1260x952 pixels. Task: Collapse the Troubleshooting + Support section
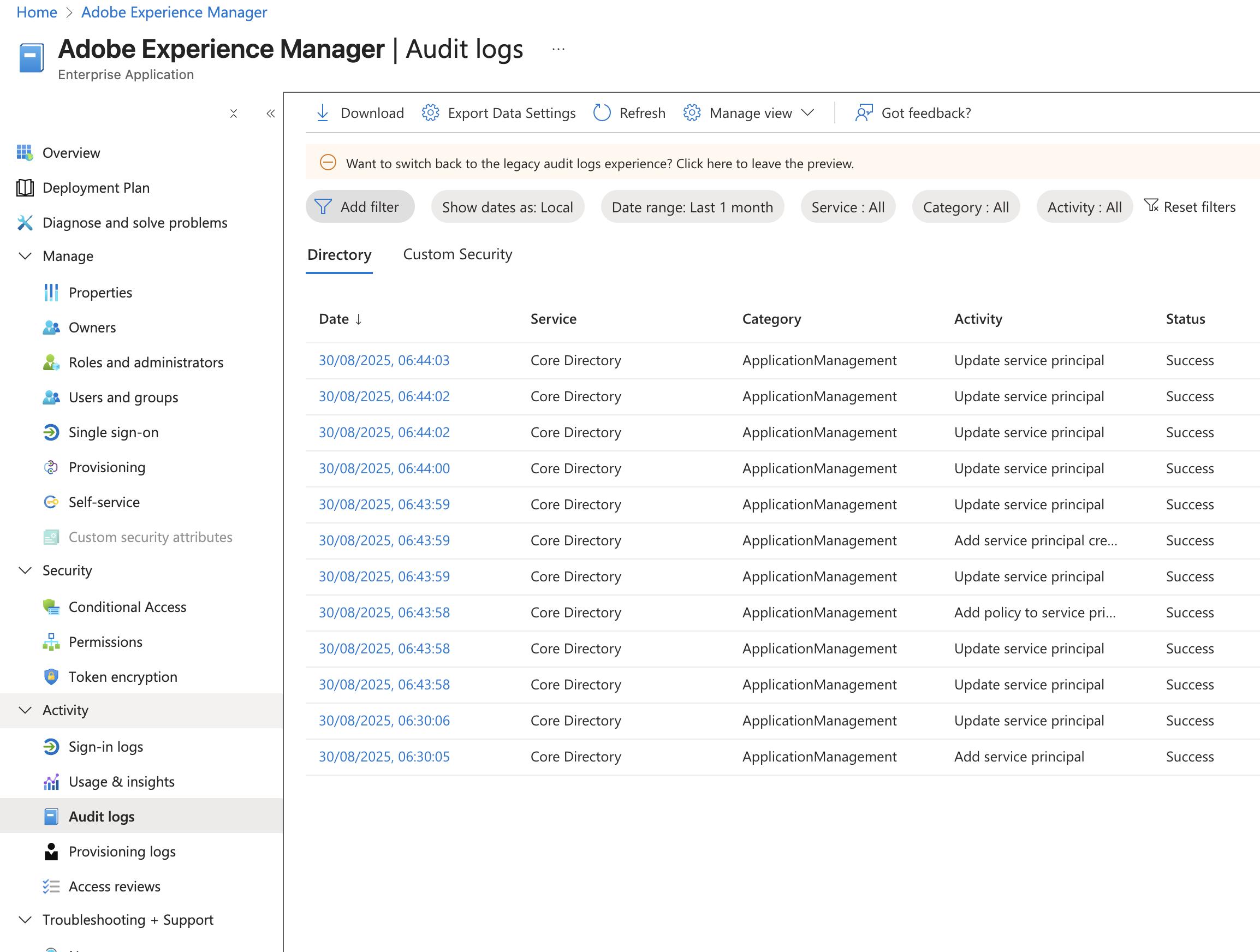[25, 920]
